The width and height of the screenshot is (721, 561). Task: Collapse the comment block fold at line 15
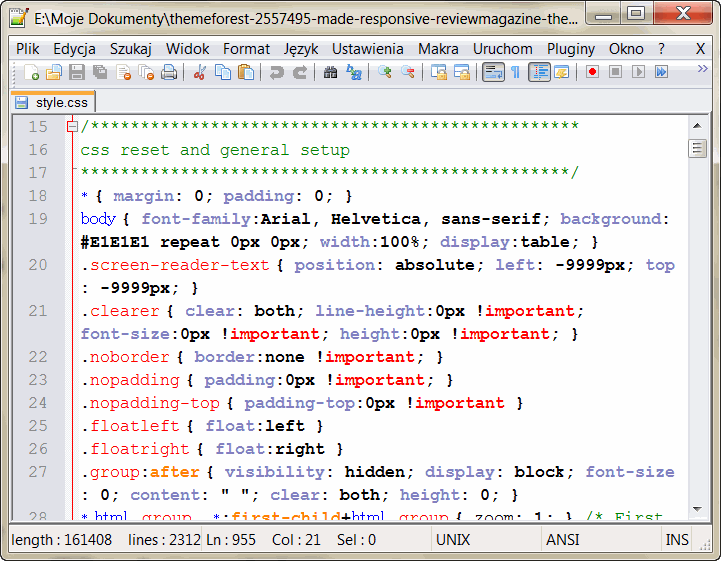71,127
